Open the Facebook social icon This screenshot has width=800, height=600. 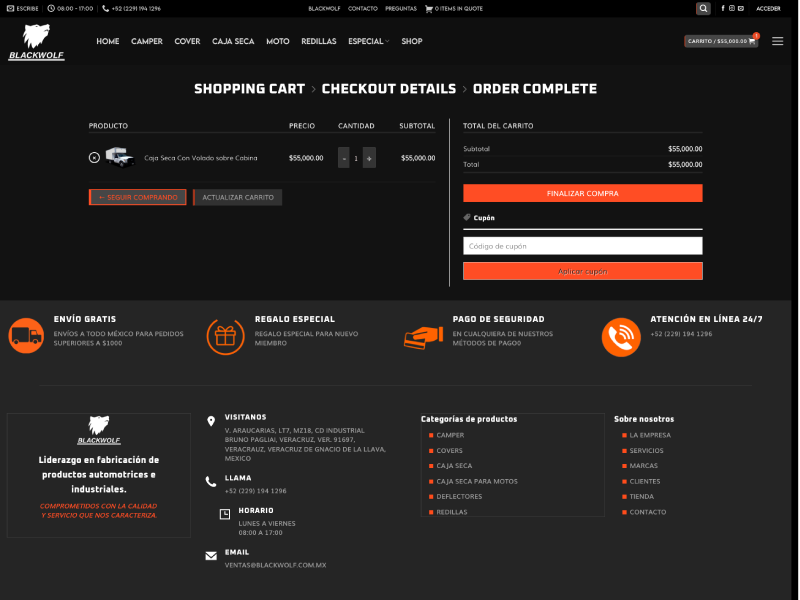(x=722, y=8)
